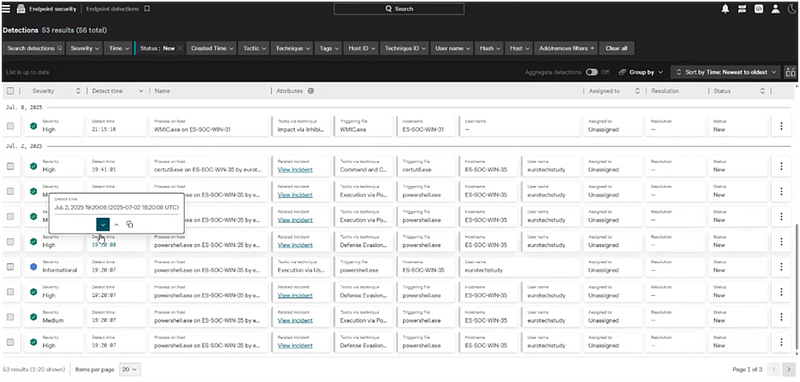
Task: Click the High severity shield on WMIC row
Action: pos(34,126)
